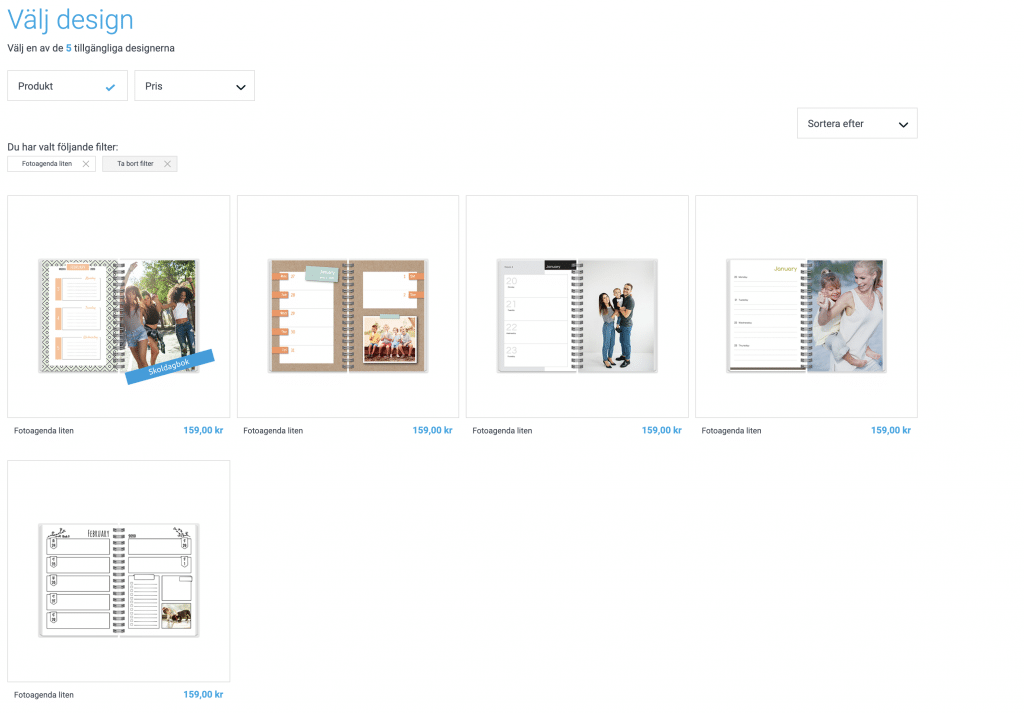The width and height of the screenshot is (1024, 713).
Task: Expand the Pris filter dropdown
Action: tap(194, 86)
